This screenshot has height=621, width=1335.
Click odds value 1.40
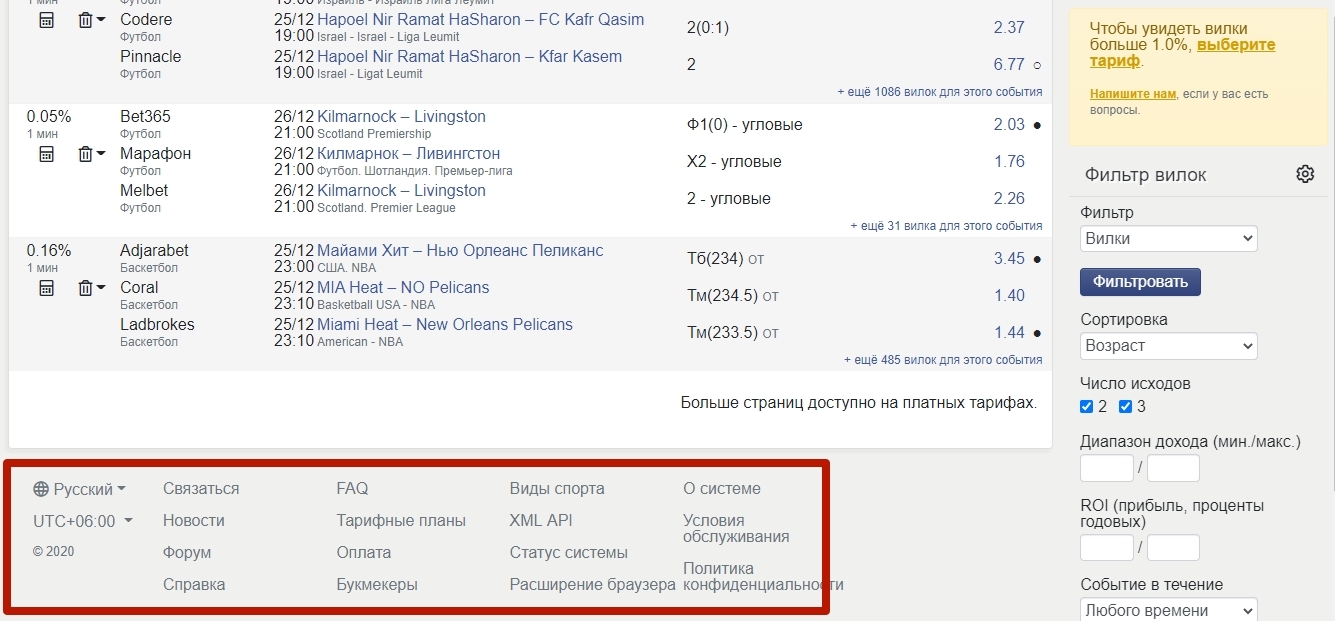pos(1009,296)
